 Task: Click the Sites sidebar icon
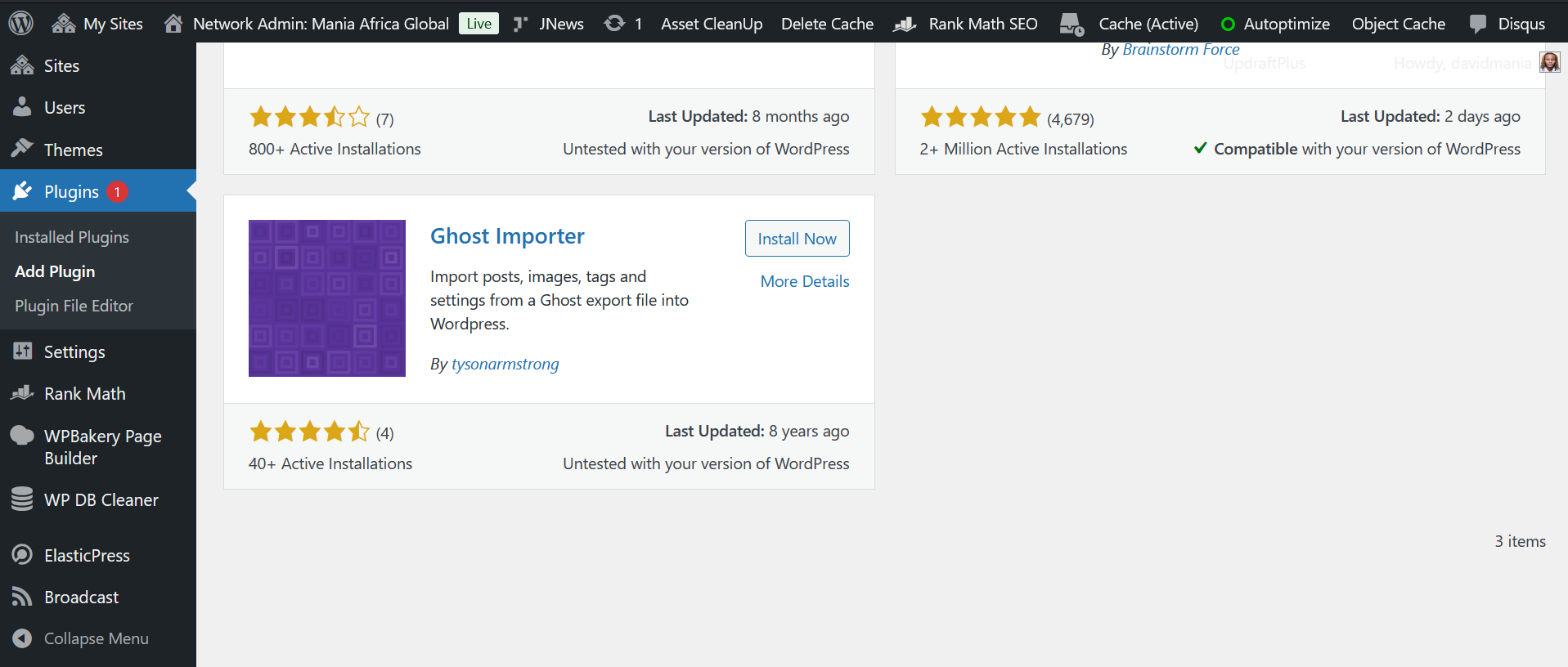[x=22, y=65]
